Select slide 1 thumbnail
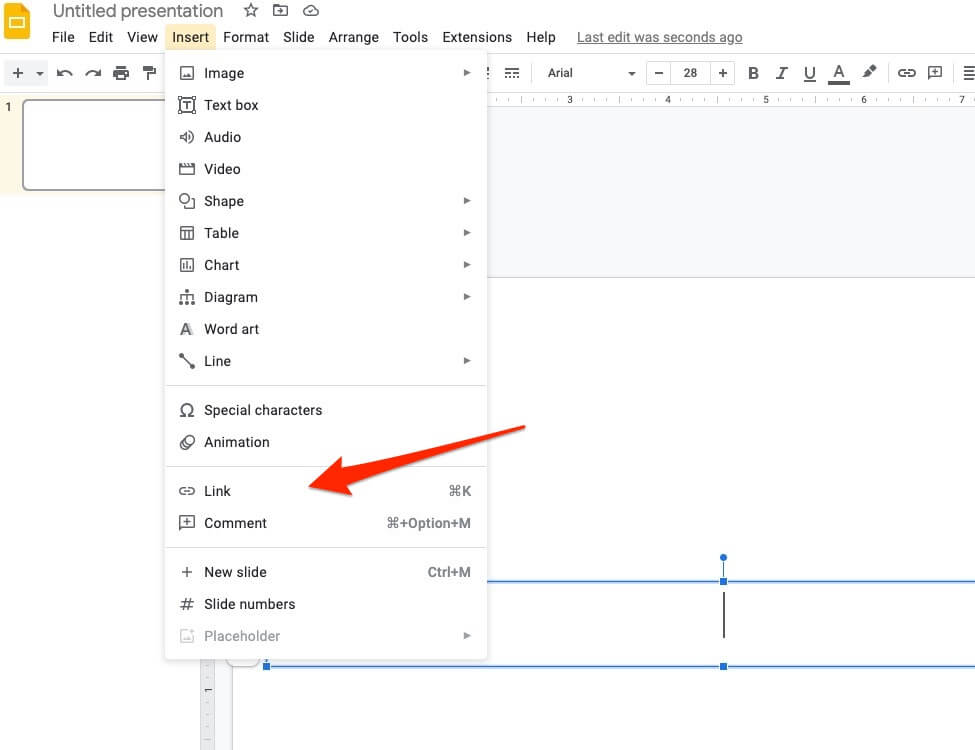The width and height of the screenshot is (975, 750). pos(93,144)
